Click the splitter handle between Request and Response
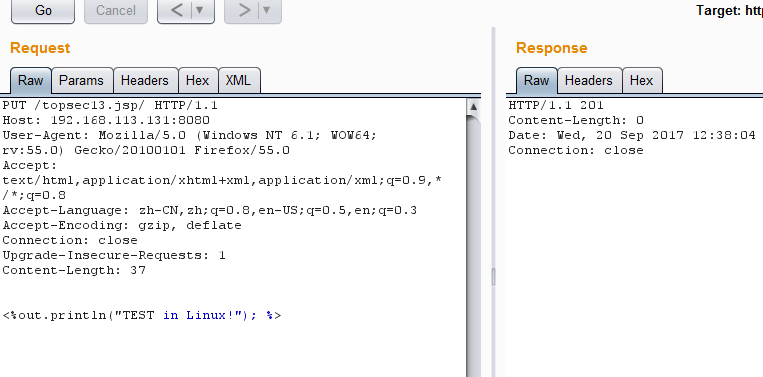Screen dimensions: 763x377 (493, 277)
